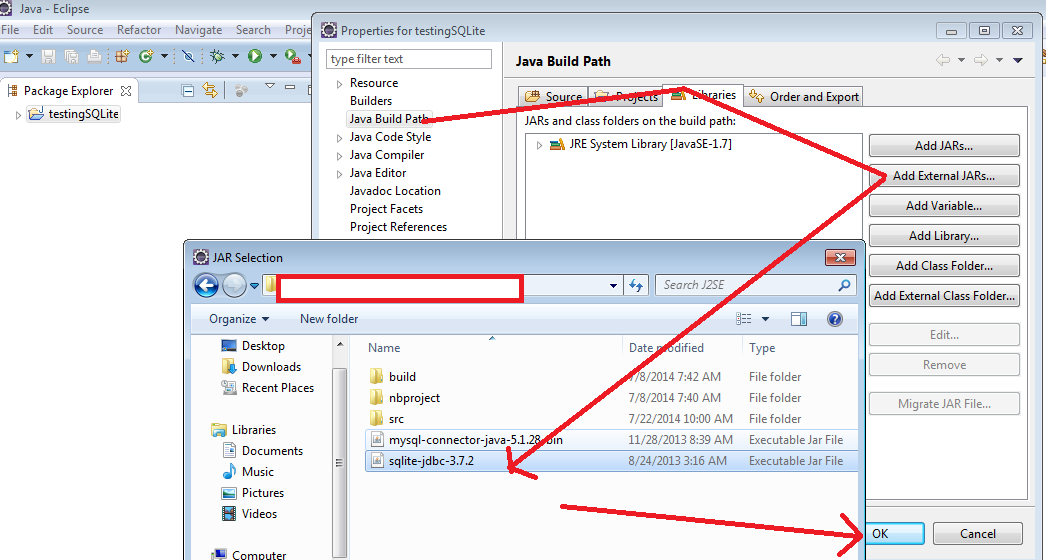
Task: Click the Debug bug icon in toolbar
Action: [x=216, y=57]
